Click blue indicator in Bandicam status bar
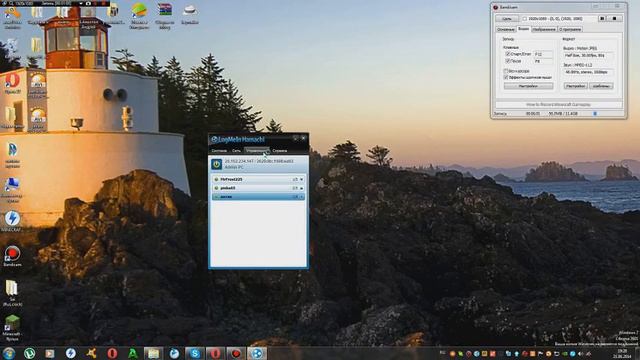Viewport: 640px width, 360px height. (x=595, y=113)
